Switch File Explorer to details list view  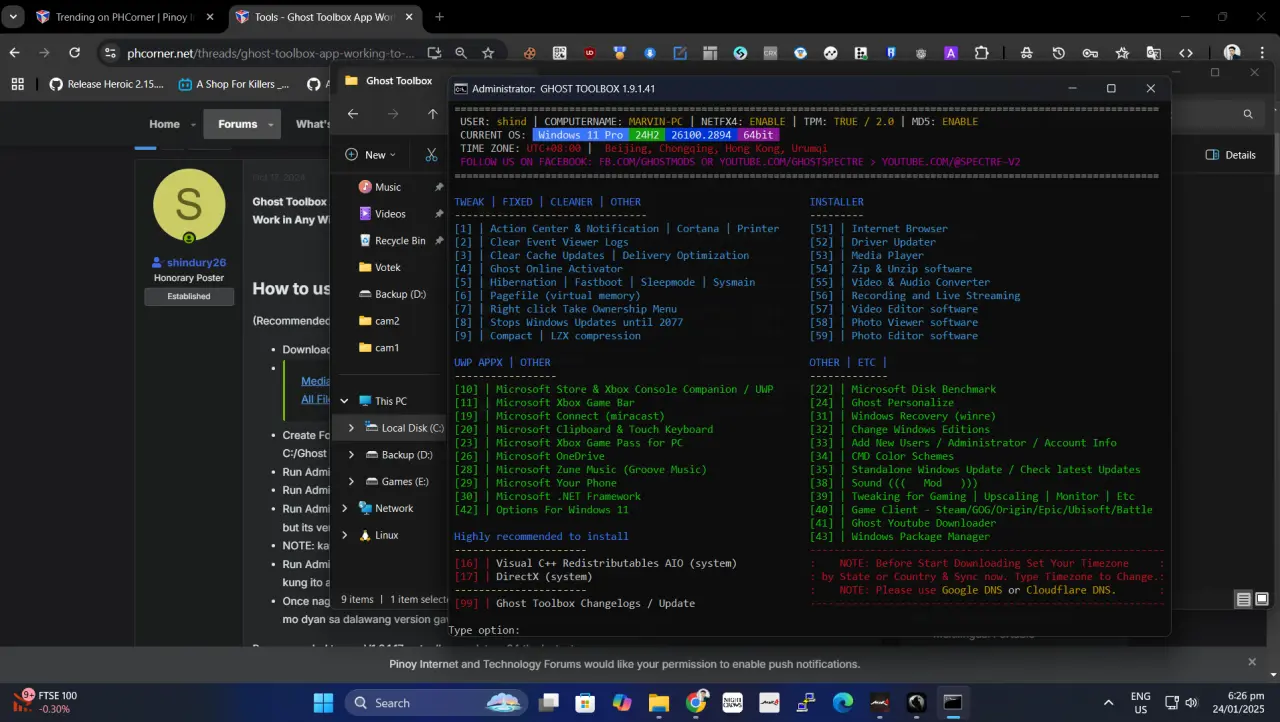click(x=1243, y=600)
